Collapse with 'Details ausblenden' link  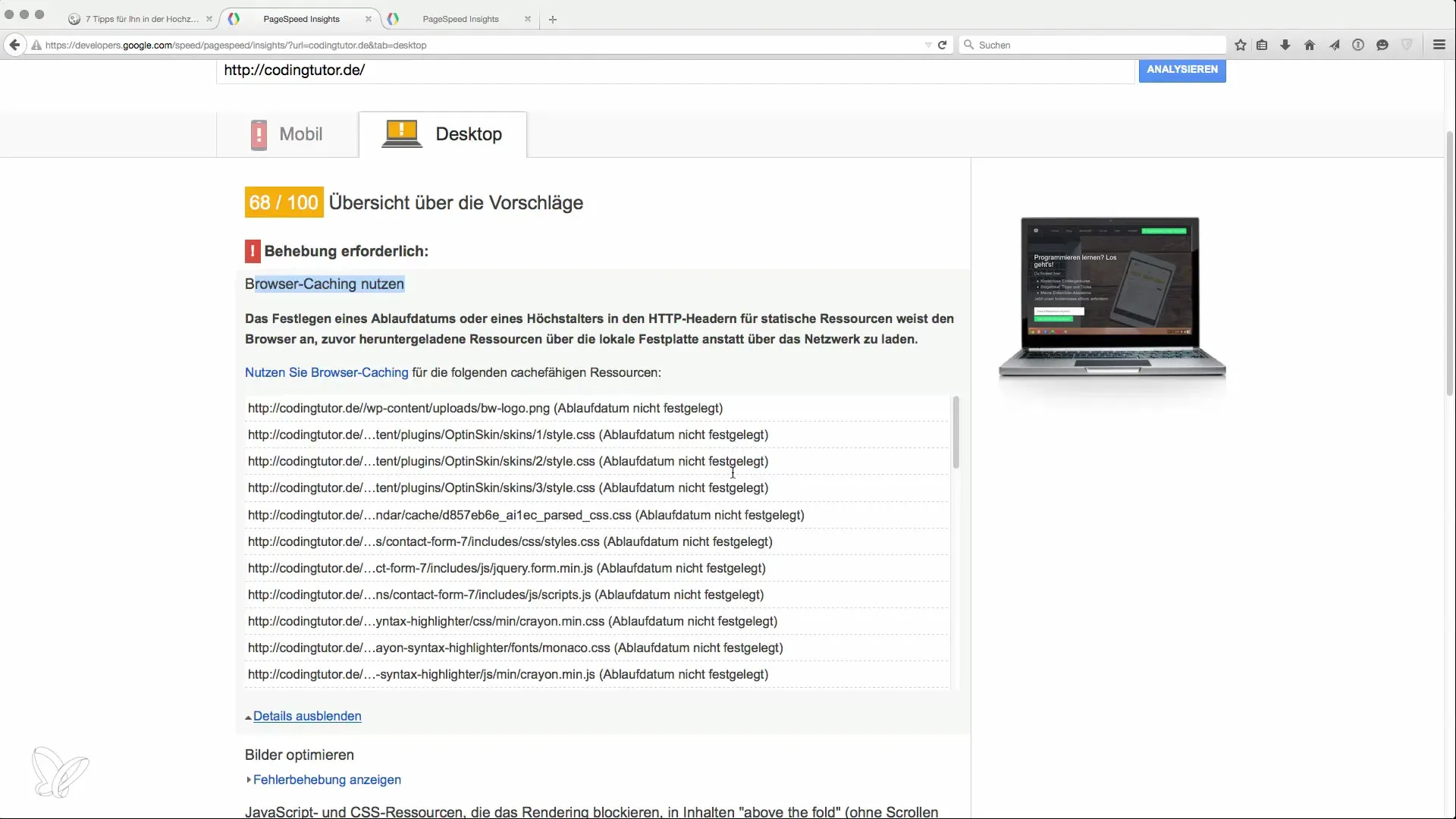click(x=307, y=716)
